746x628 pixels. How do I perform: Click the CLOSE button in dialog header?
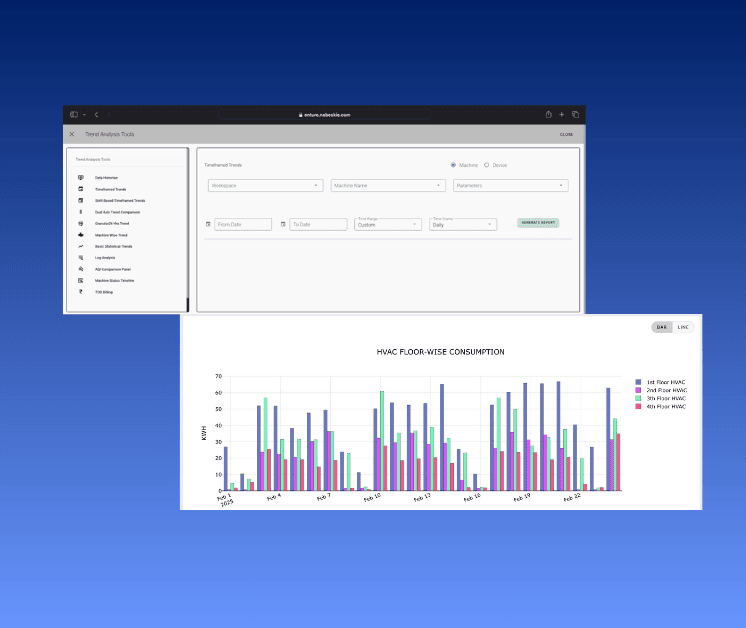[x=566, y=135]
